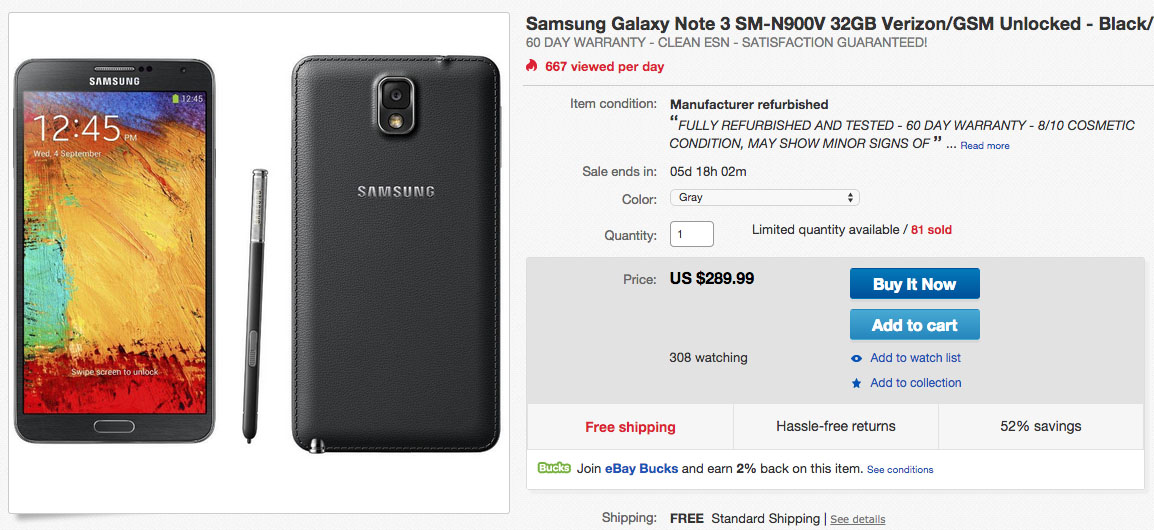Add item to watch list link
The image size is (1154, 530).
click(x=915, y=358)
